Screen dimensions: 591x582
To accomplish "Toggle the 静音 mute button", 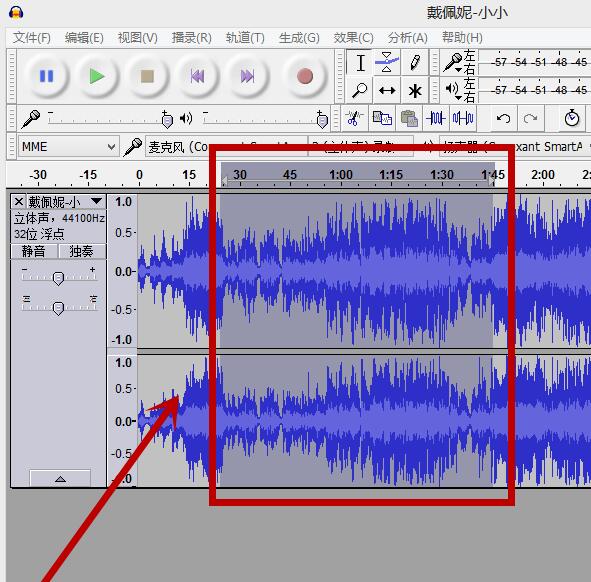I will coord(34,251).
